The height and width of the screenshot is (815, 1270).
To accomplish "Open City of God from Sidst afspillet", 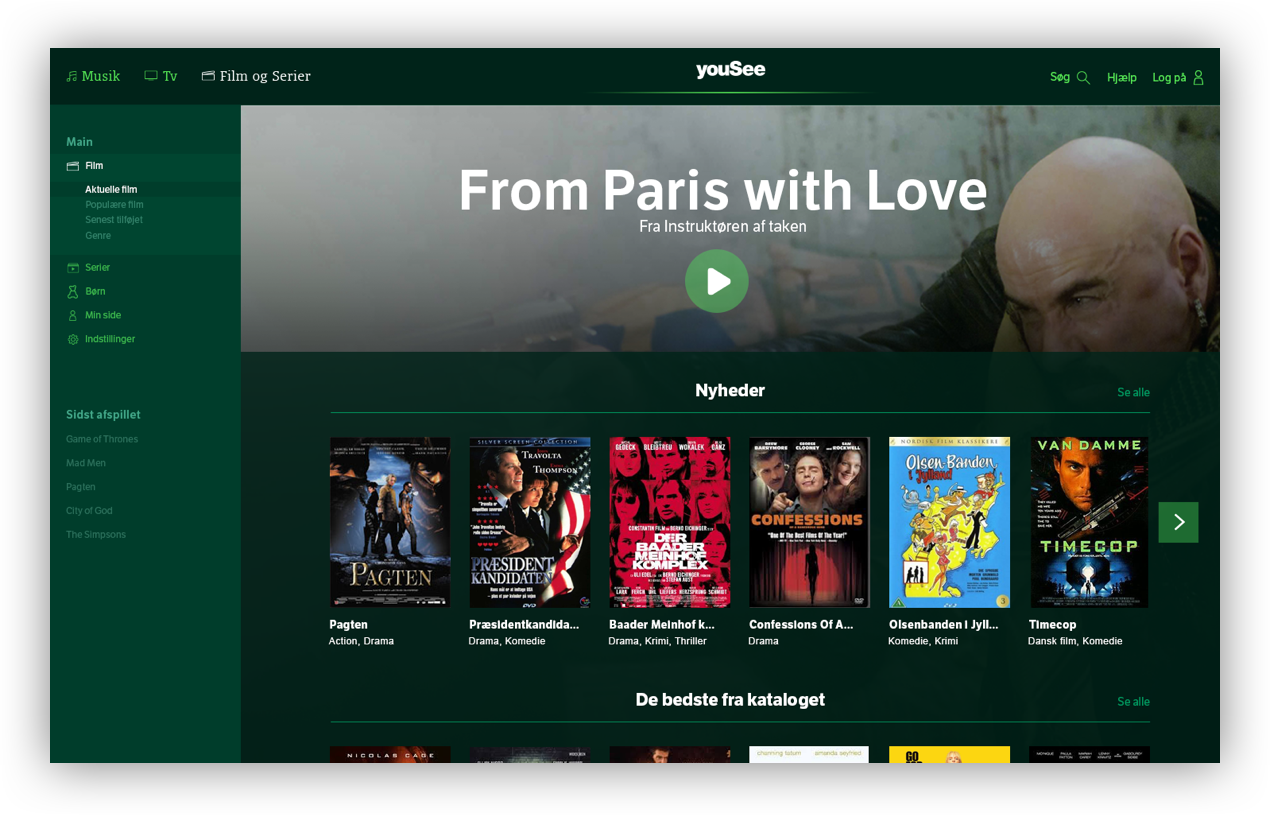I will pos(89,511).
